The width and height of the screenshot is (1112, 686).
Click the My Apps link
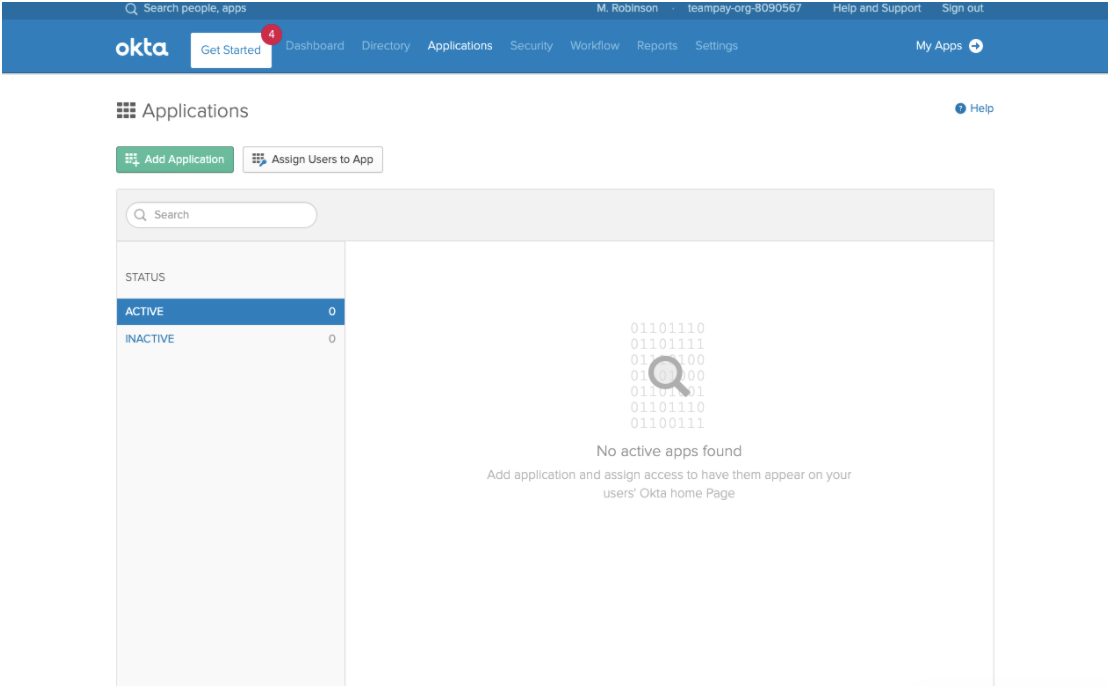pos(938,46)
